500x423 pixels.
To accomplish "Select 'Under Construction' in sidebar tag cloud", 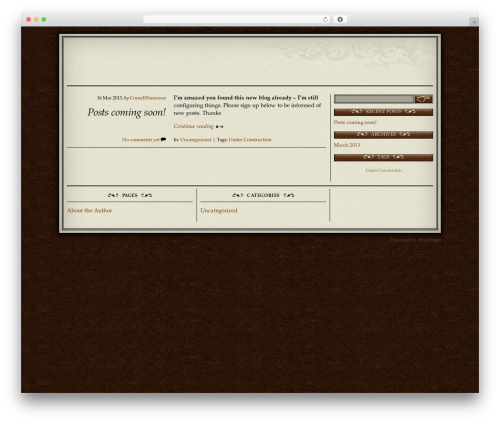I will tap(383, 170).
